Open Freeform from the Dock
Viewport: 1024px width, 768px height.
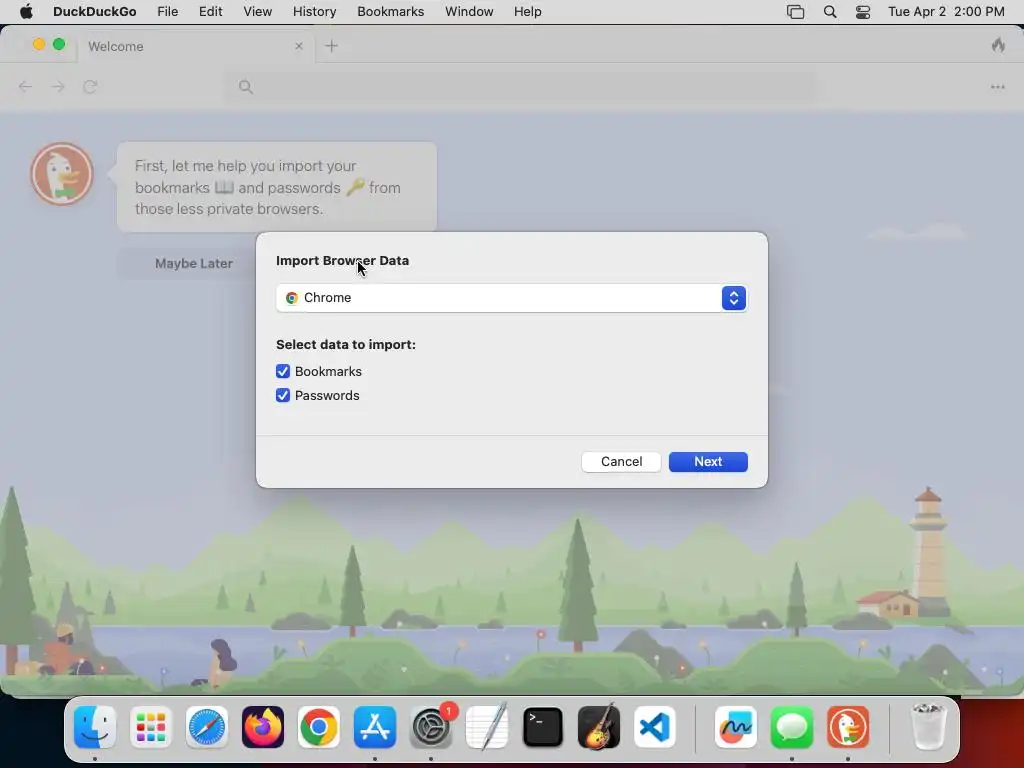[x=736, y=727]
